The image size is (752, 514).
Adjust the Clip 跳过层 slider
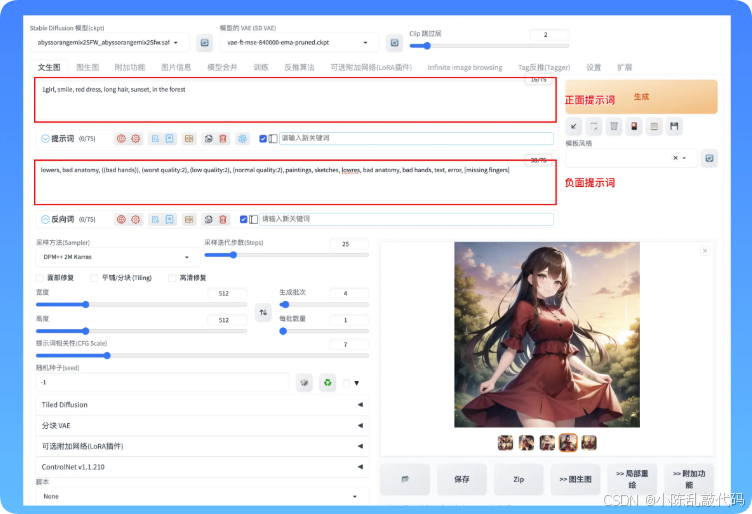click(489, 46)
